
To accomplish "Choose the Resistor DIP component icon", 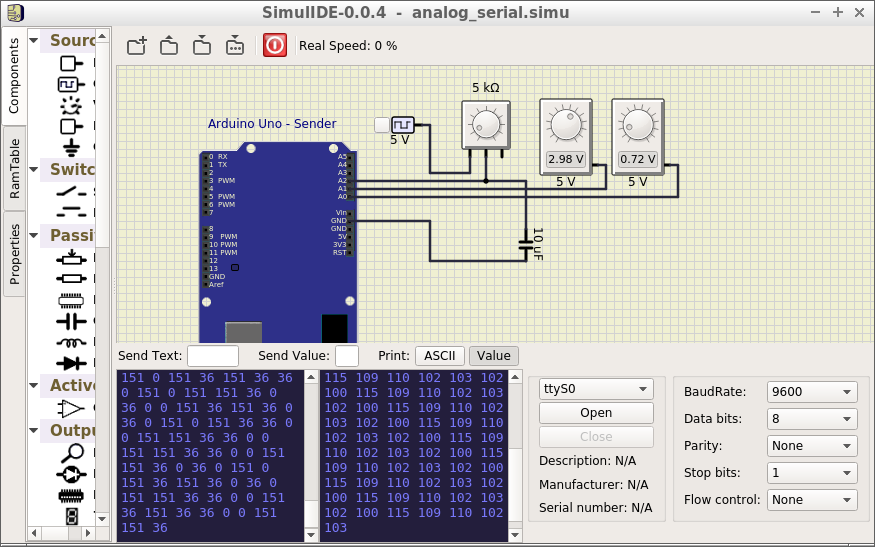I will click(x=71, y=300).
